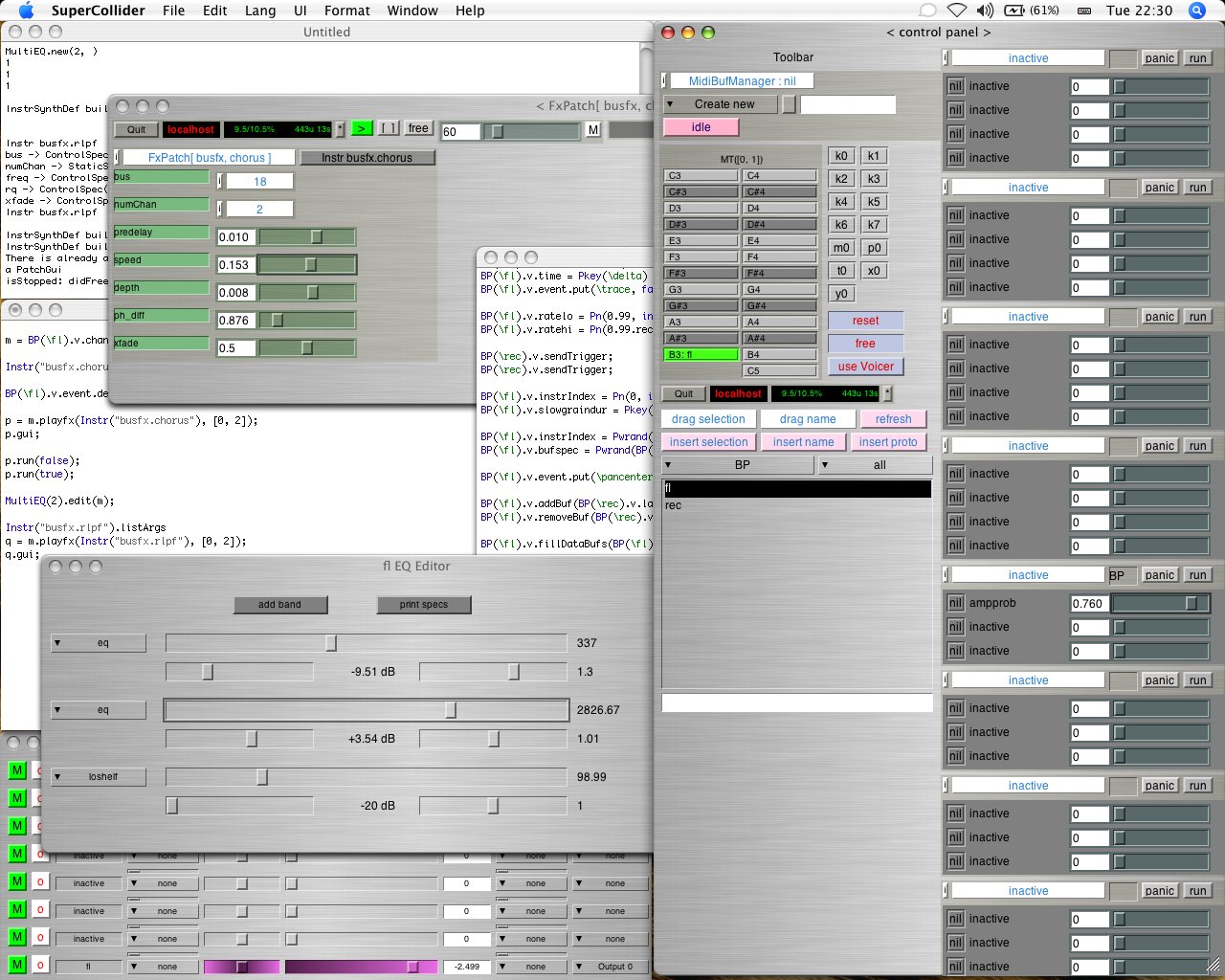This screenshot has height=980, width=1225.
Task: Open the Format menu
Action: (346, 11)
